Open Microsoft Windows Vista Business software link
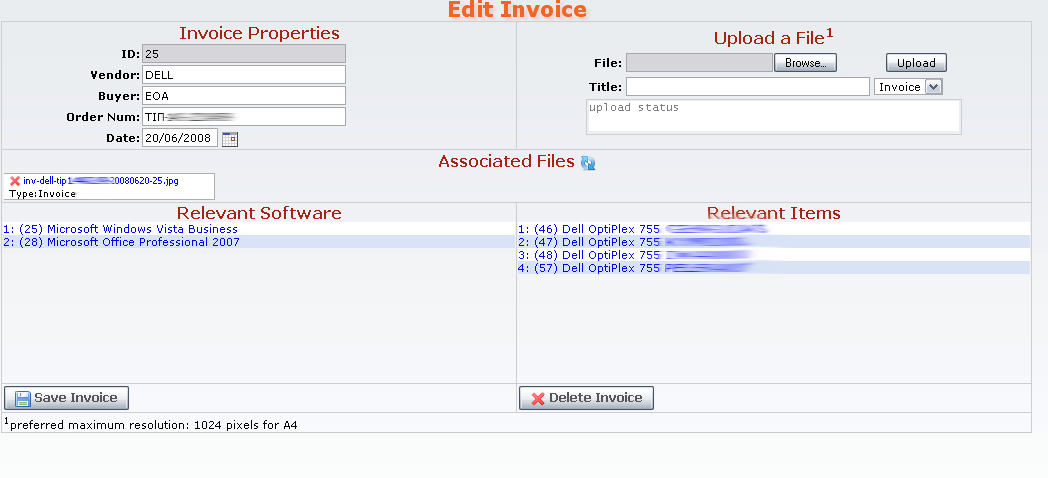The image size is (1048, 478). coord(120,229)
